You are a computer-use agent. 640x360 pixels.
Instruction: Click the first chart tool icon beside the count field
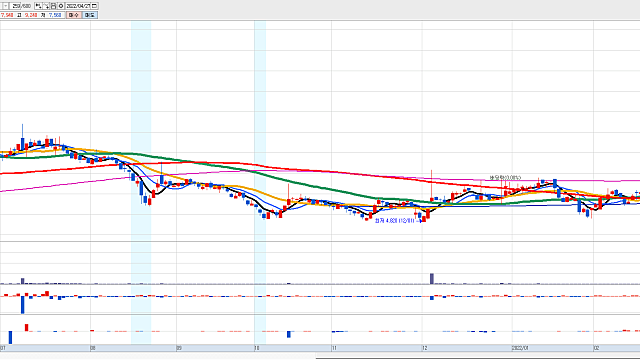pos(38,6)
